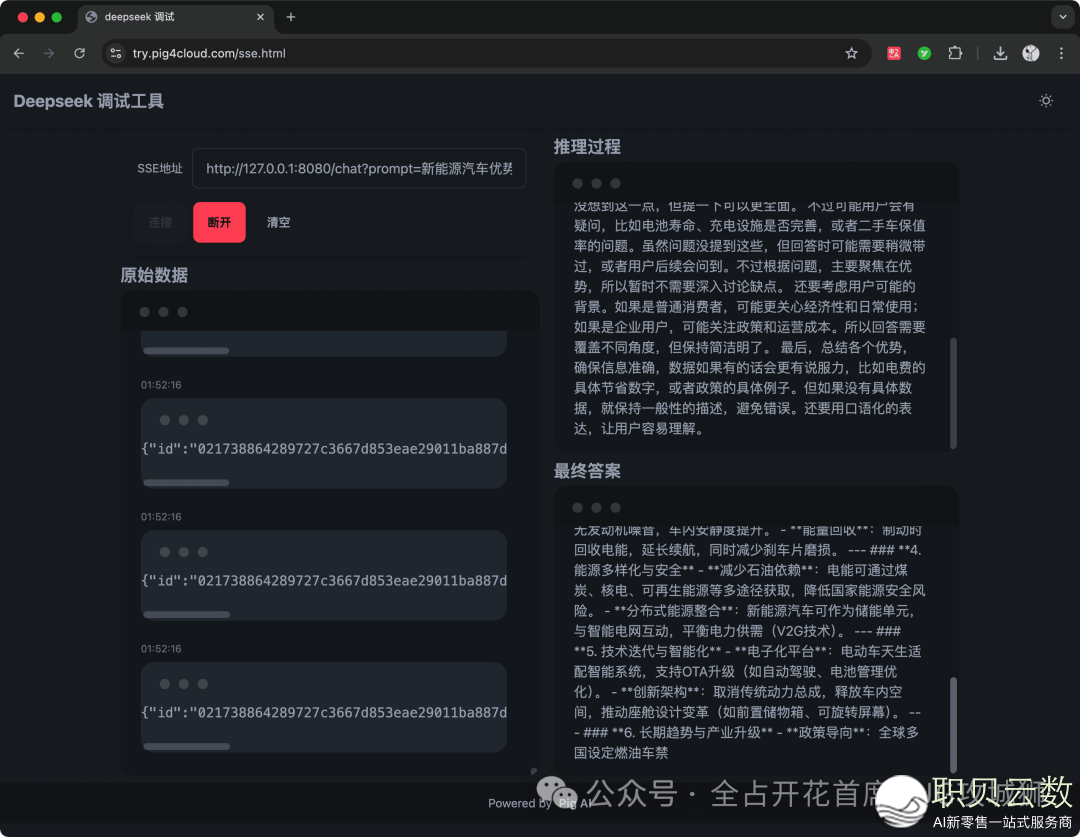Open the Extensions puzzle menu
The height and width of the screenshot is (837, 1080).
955,53
